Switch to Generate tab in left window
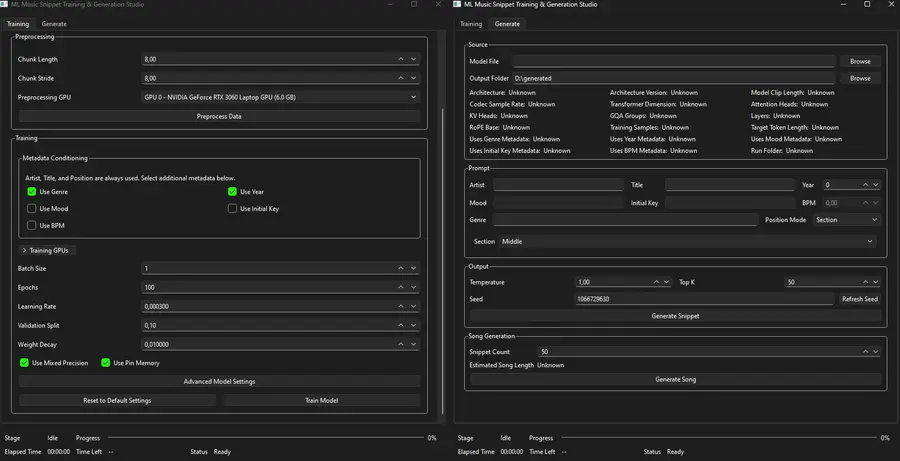 point(54,24)
